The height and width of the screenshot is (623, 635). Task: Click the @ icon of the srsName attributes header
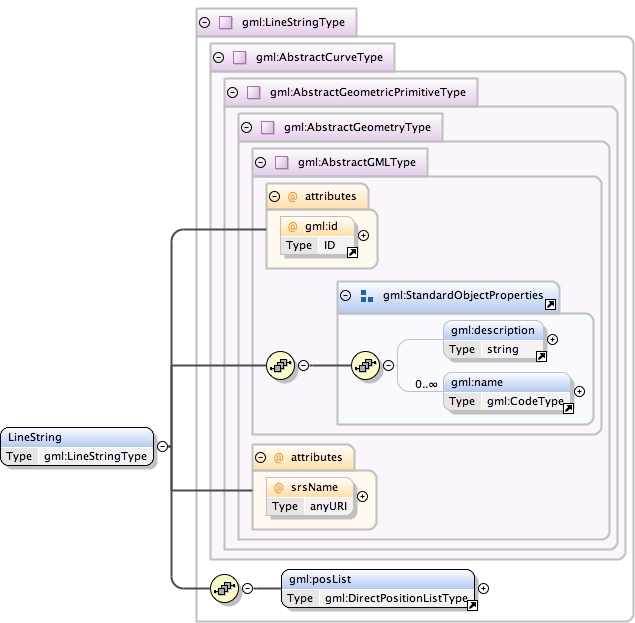point(279,458)
